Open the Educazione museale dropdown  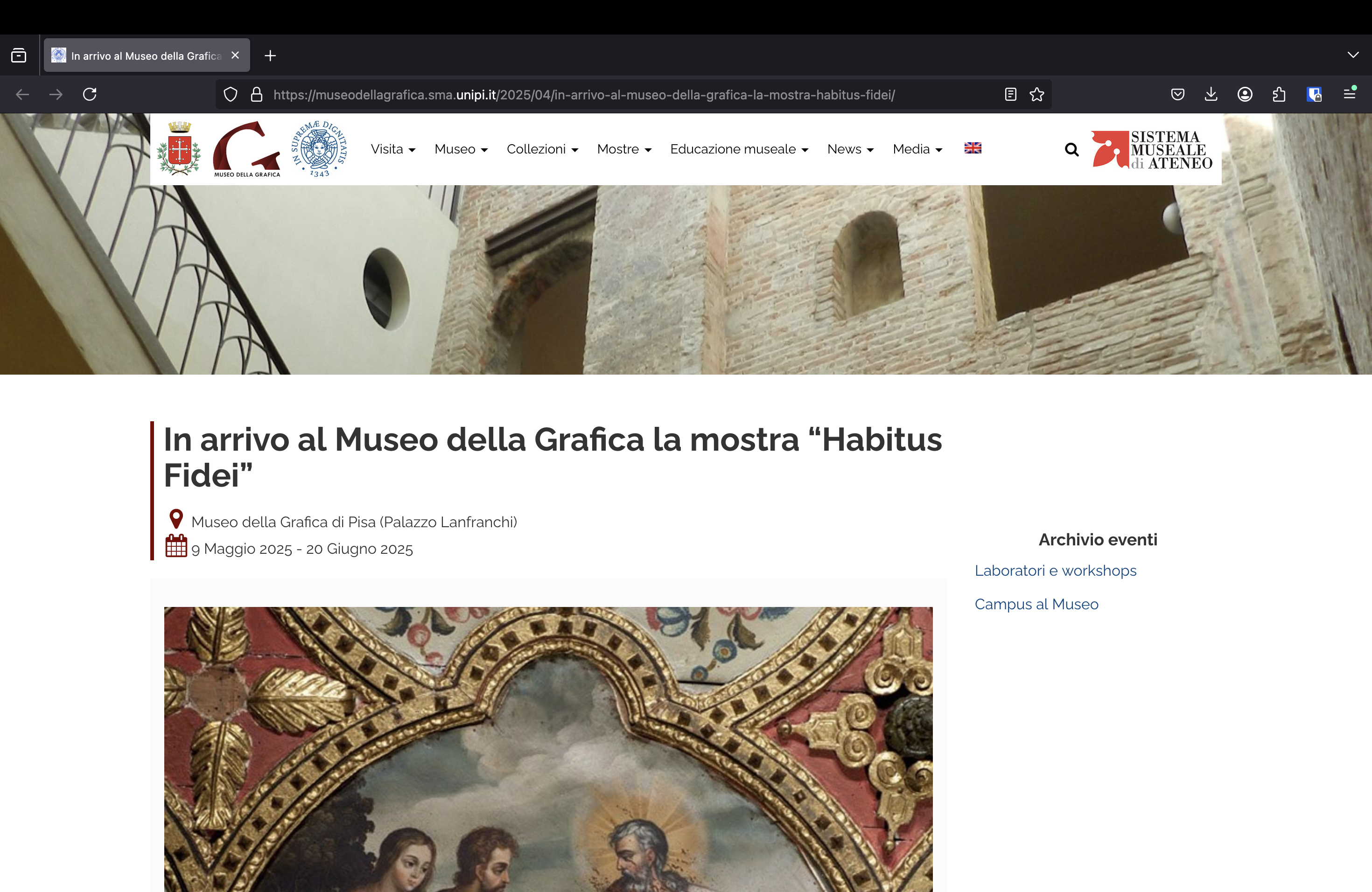tap(740, 149)
